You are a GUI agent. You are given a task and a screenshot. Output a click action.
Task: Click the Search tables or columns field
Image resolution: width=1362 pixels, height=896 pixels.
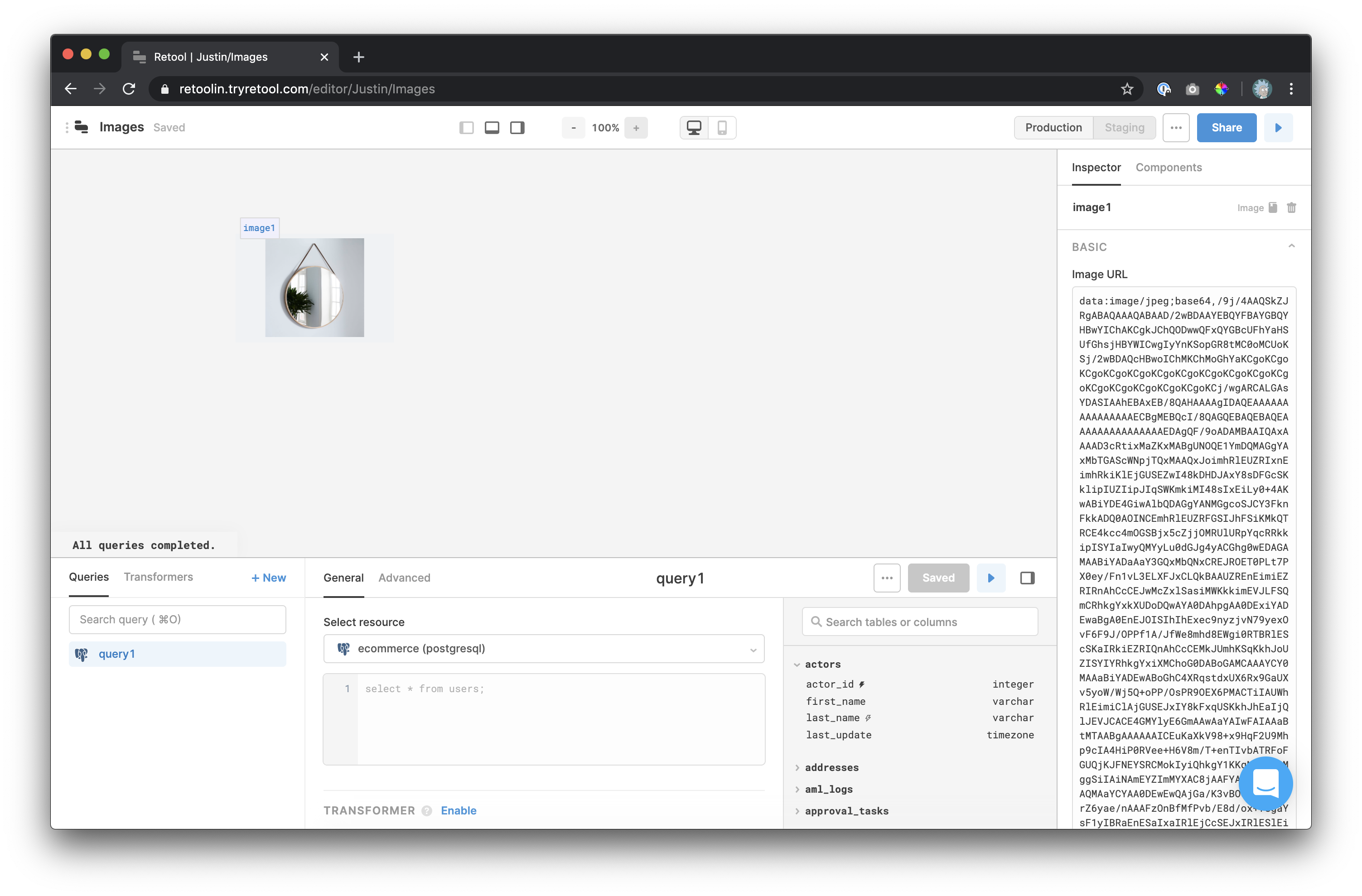click(x=920, y=622)
